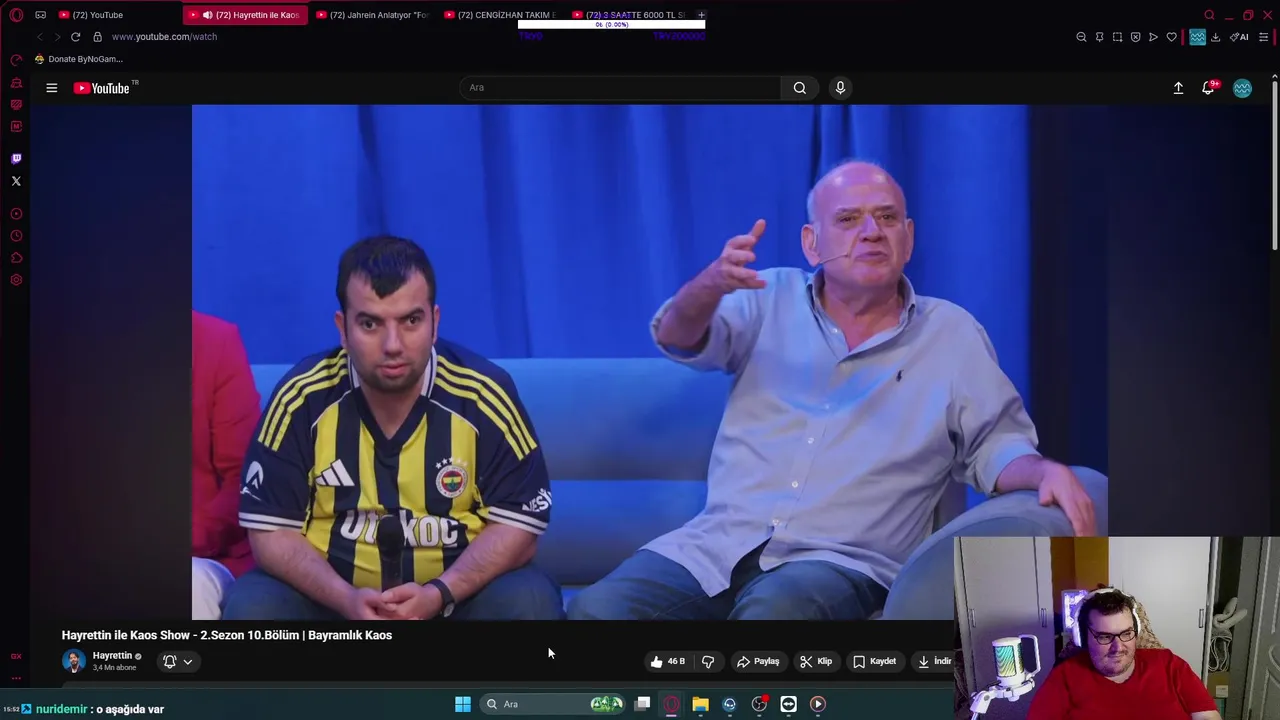Submit search with the magnifier button
Viewport: 1280px width, 720px height.
[800, 88]
